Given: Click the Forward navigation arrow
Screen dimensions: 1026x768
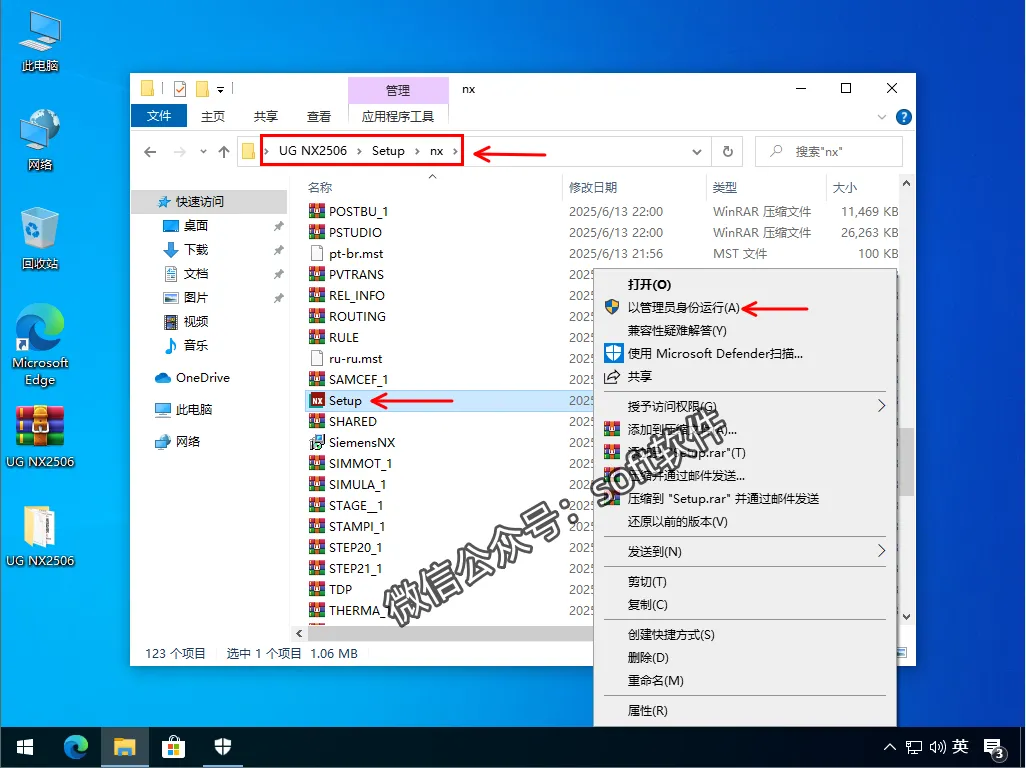Looking at the screenshot, I should tap(179, 152).
